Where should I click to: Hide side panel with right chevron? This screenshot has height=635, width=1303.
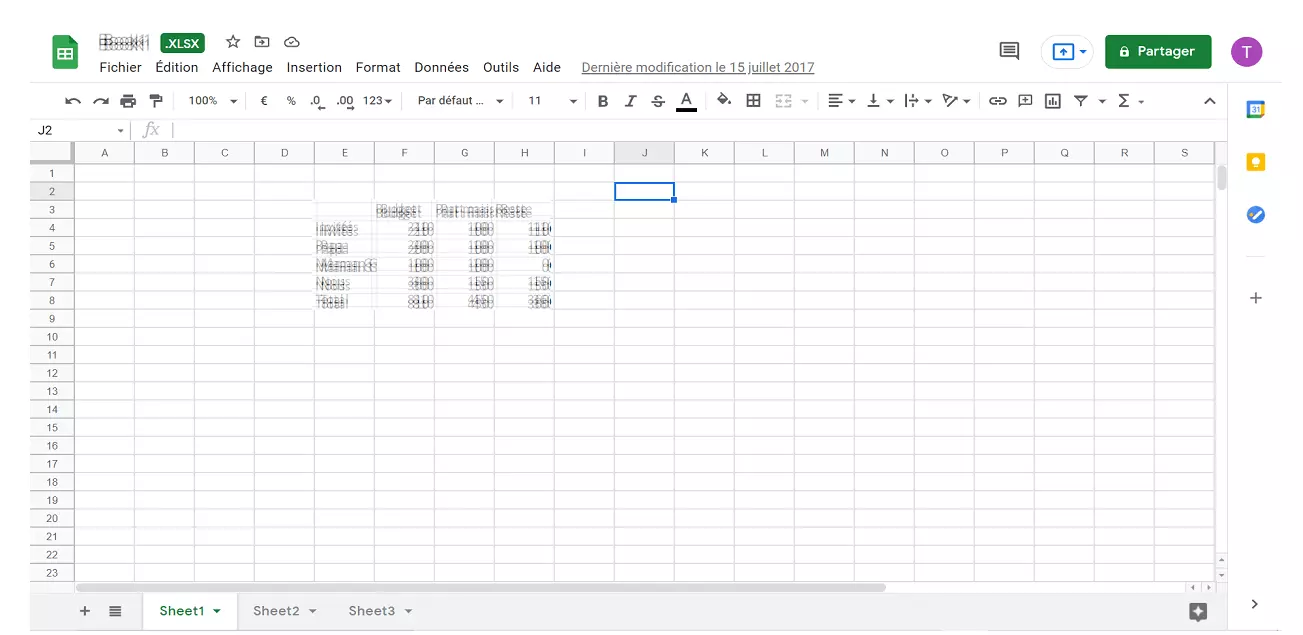coord(1255,604)
